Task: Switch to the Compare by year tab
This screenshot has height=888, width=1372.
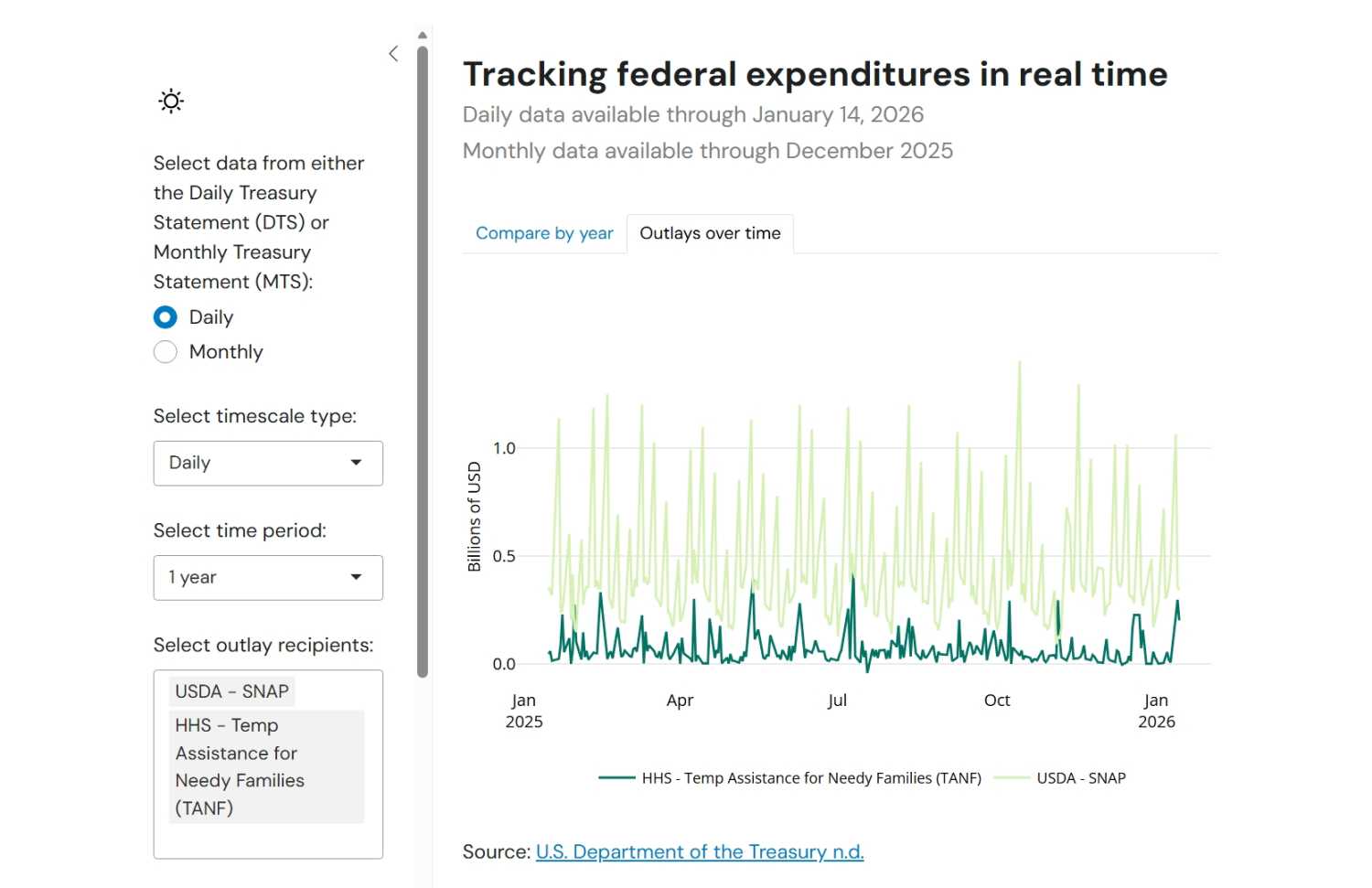Action: point(544,233)
